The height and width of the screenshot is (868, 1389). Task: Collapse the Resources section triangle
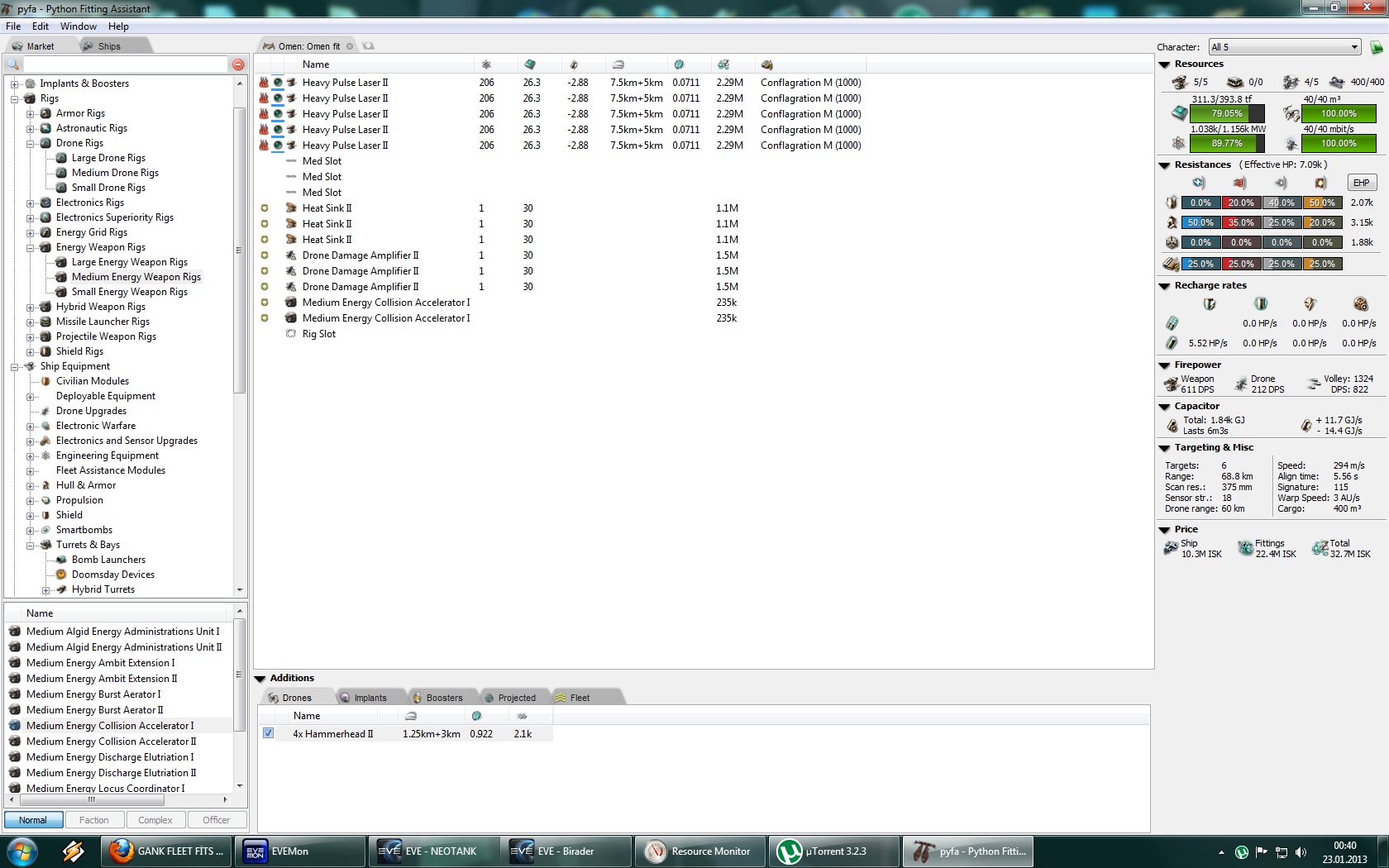point(1164,64)
